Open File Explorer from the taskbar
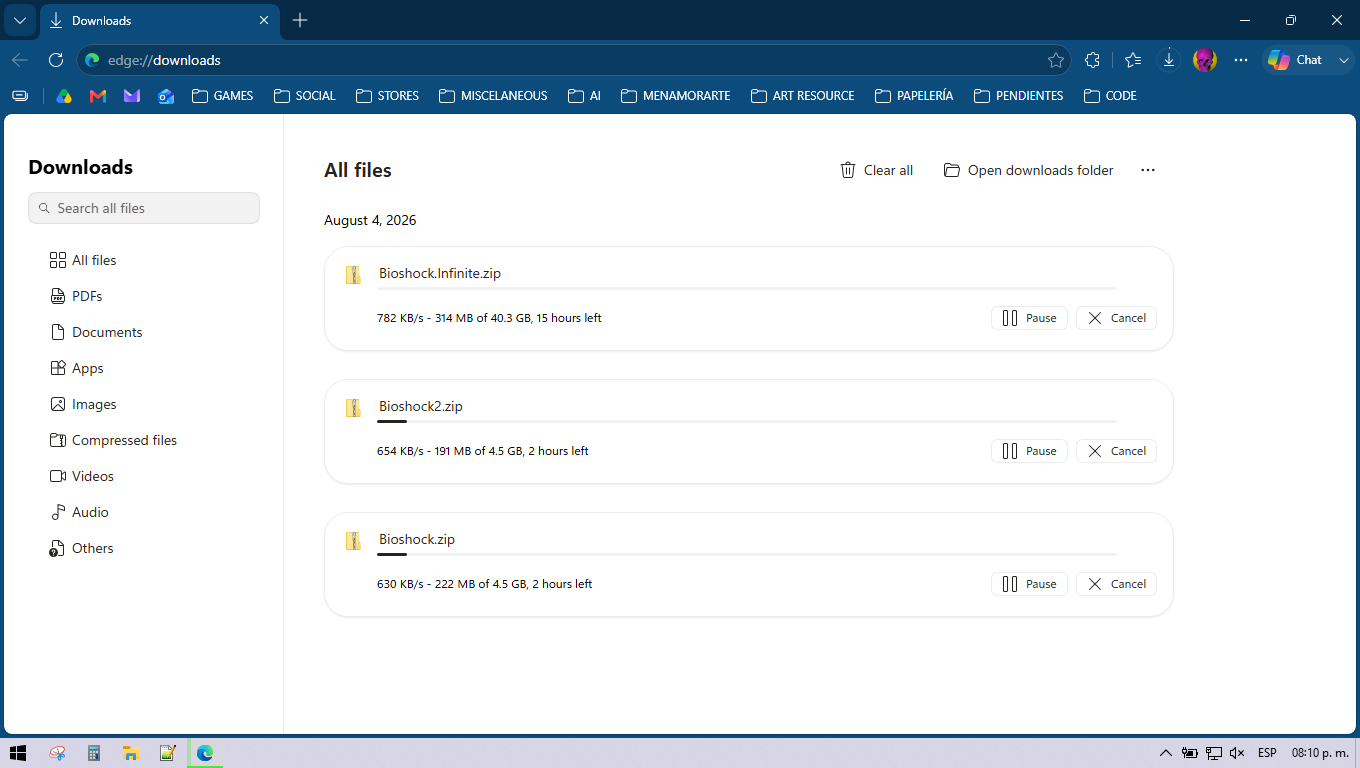 click(130, 753)
